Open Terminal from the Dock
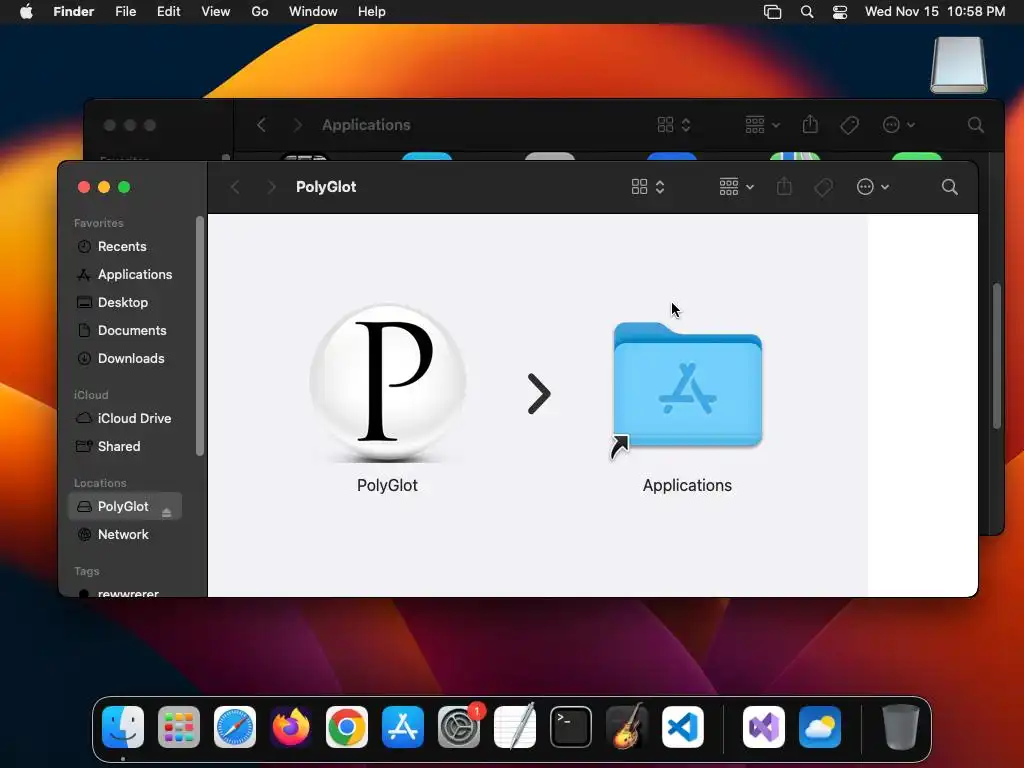The height and width of the screenshot is (768, 1024). 571,727
